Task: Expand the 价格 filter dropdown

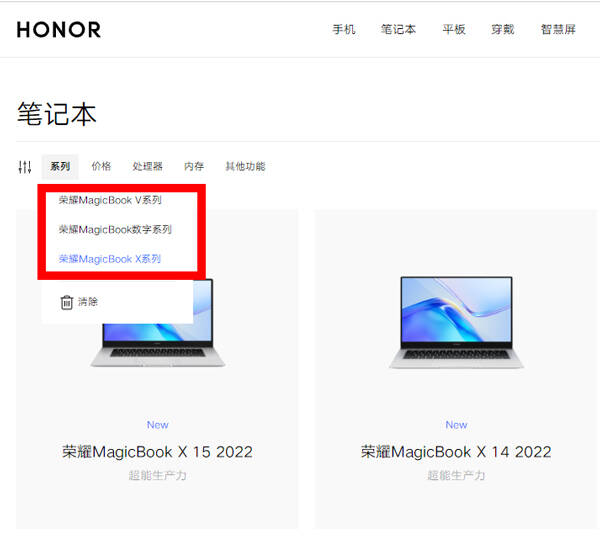Action: pyautogui.click(x=101, y=166)
